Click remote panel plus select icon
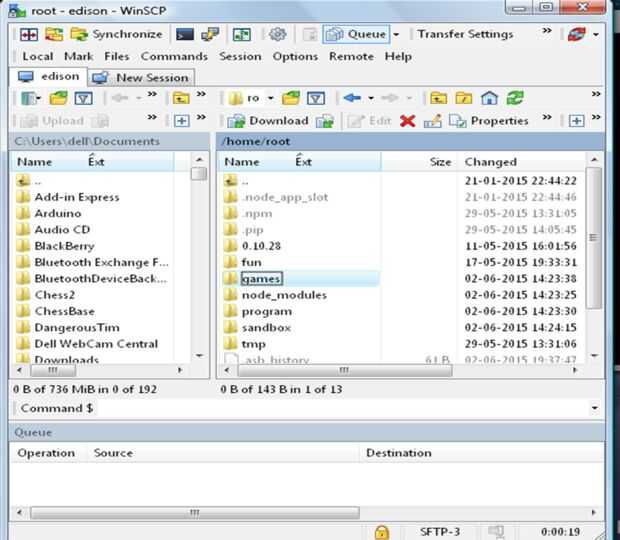620x540 pixels. 576,121
